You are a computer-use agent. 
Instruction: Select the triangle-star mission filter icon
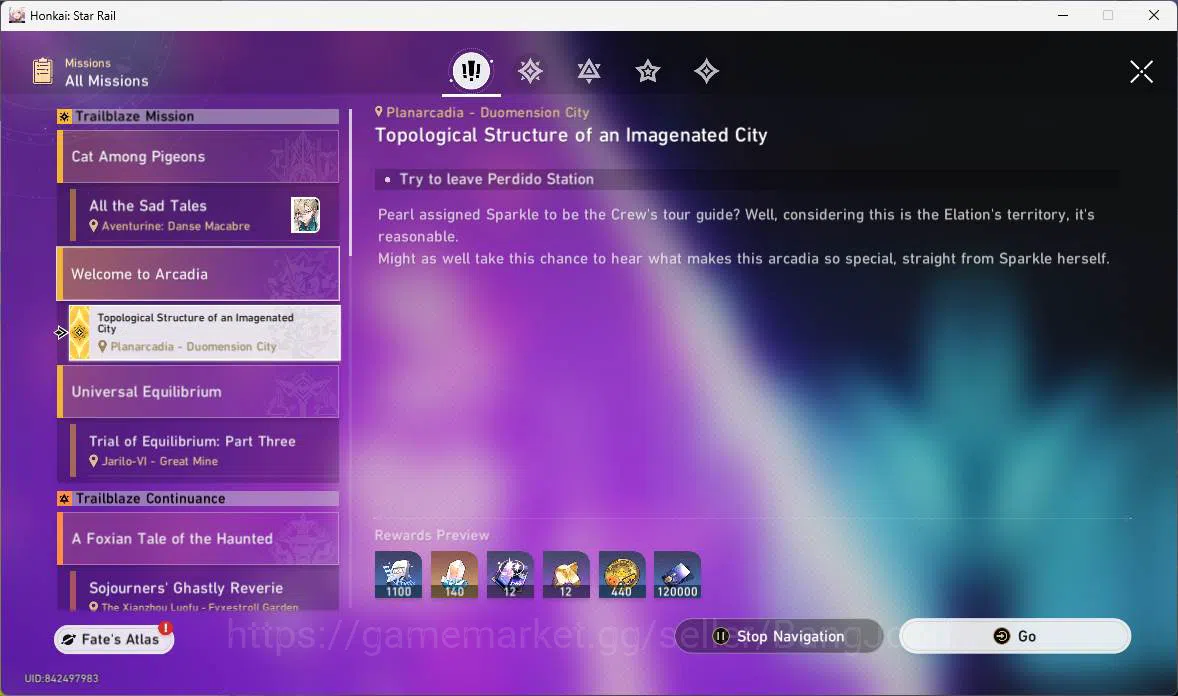coord(589,71)
